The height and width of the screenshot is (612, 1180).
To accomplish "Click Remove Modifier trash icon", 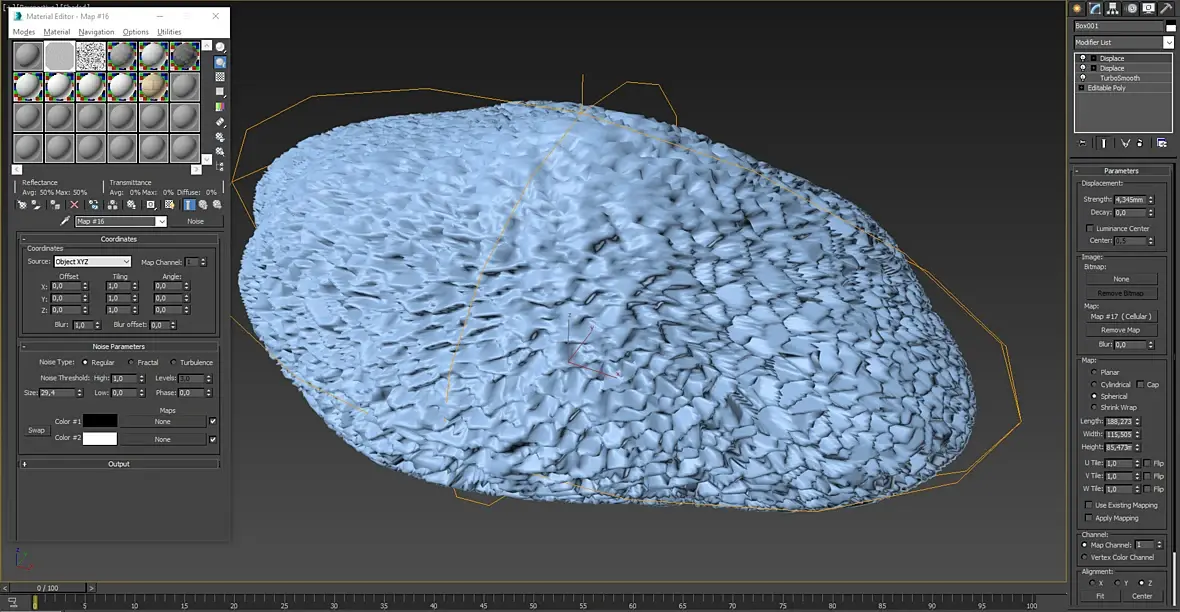I will [x=1140, y=143].
